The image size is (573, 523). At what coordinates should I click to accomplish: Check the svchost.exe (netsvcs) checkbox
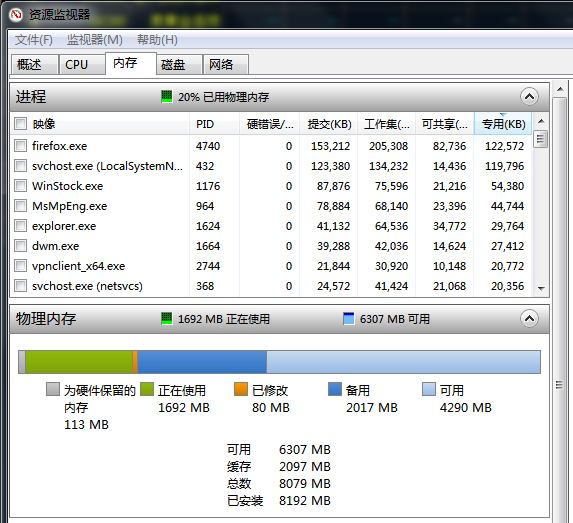[20, 286]
